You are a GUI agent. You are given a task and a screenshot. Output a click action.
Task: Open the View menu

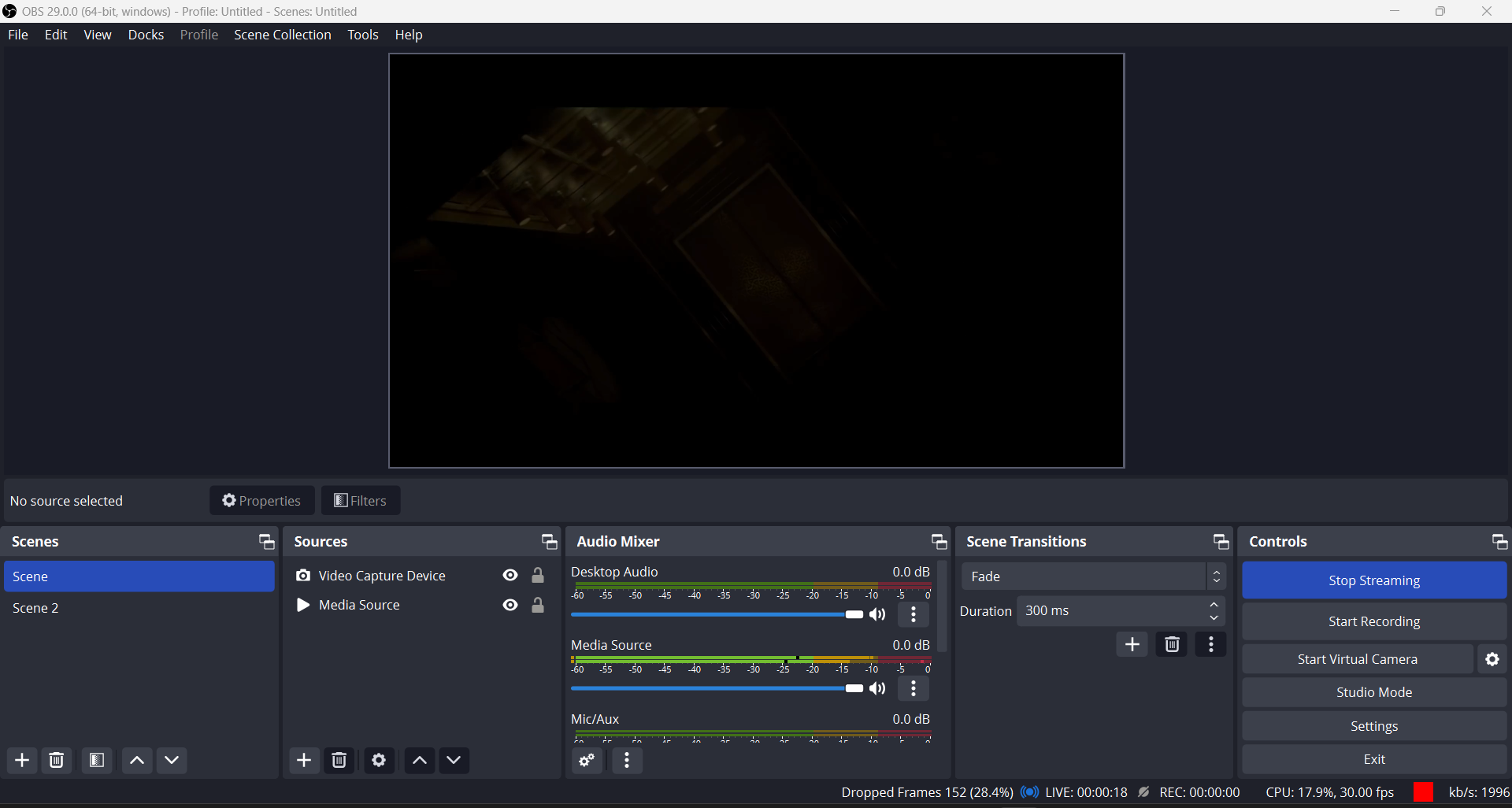(98, 35)
